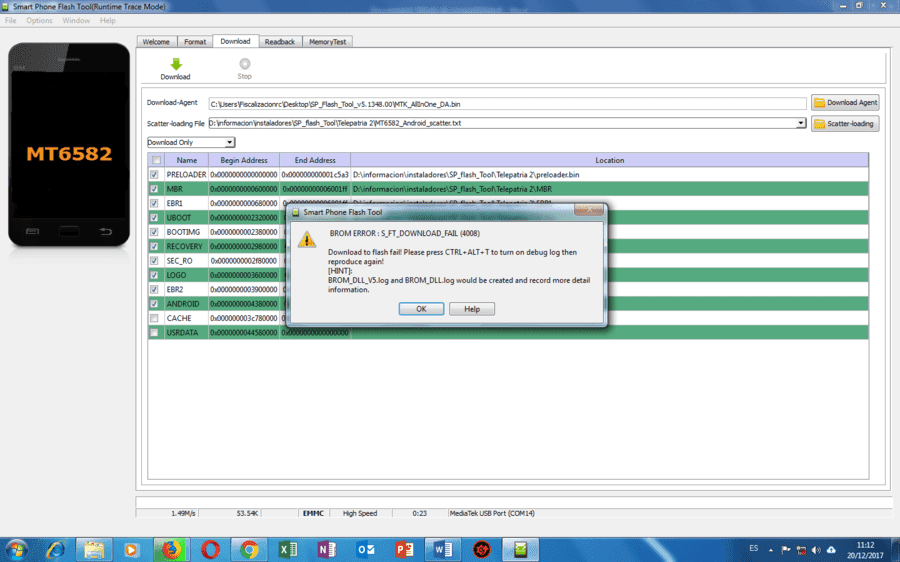Click the volume speaker icon in the system tray

pos(816,550)
